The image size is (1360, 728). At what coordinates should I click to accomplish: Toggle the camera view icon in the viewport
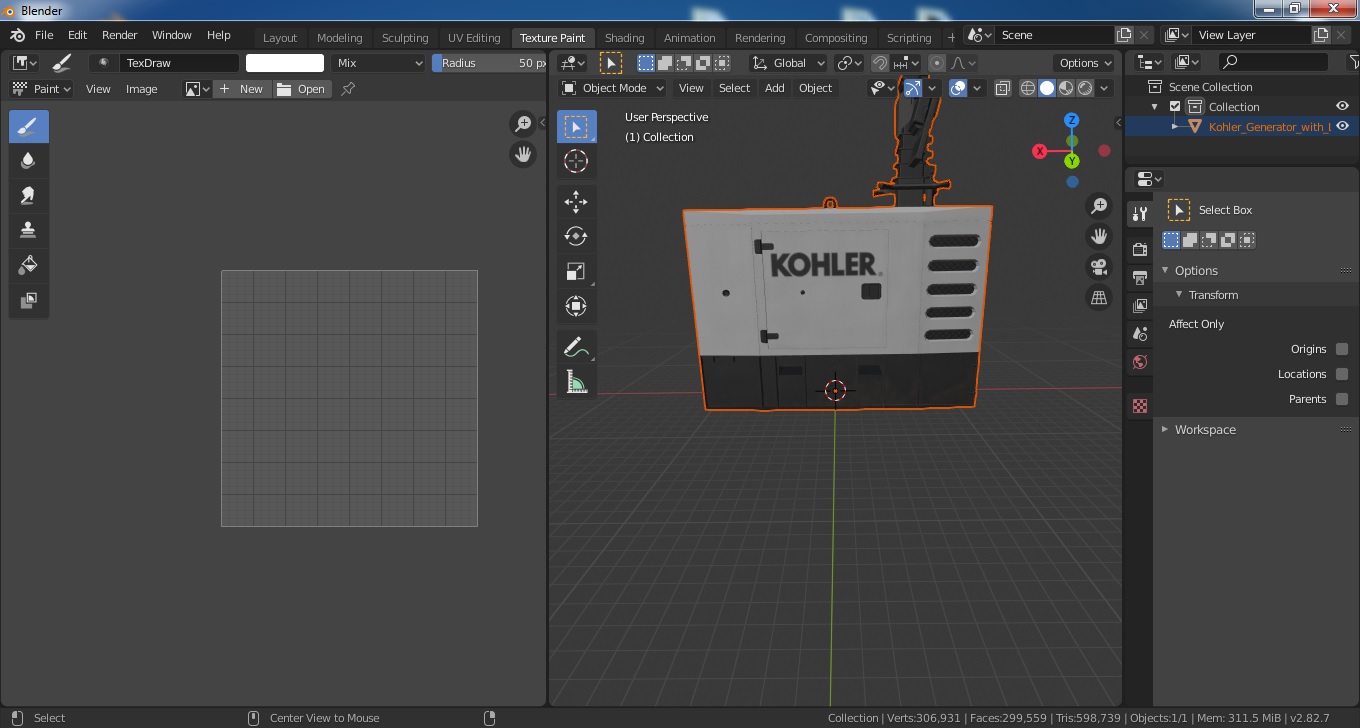(x=1099, y=267)
